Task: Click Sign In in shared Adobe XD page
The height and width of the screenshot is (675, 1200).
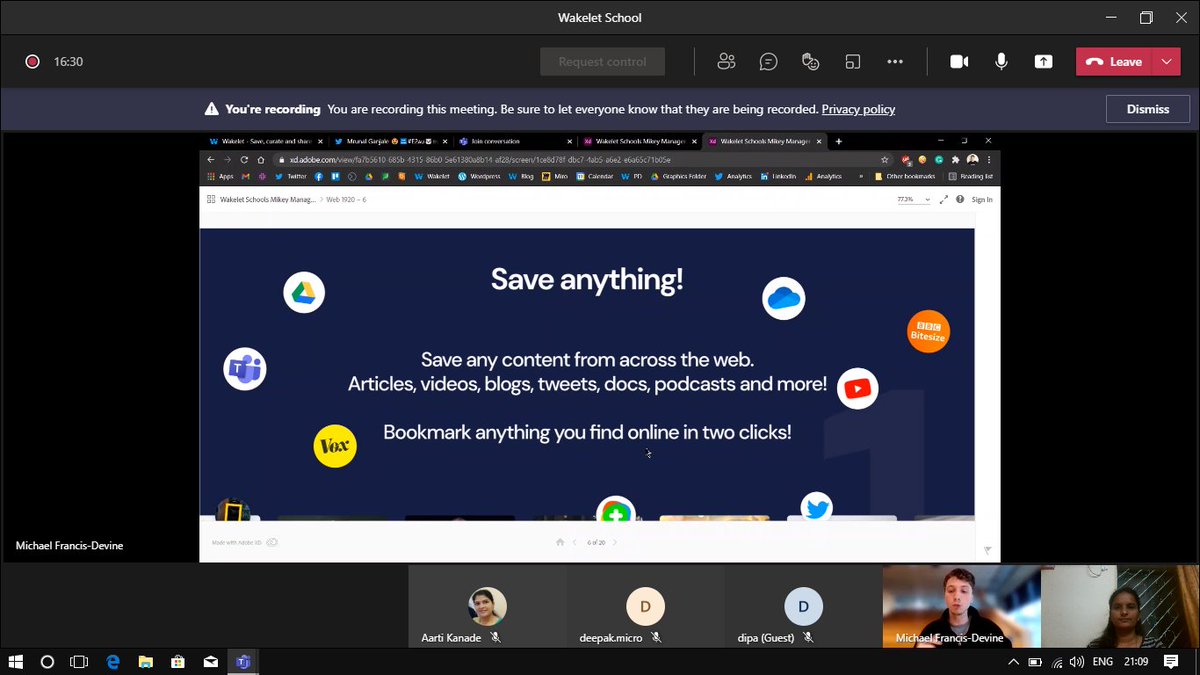Action: click(x=982, y=199)
